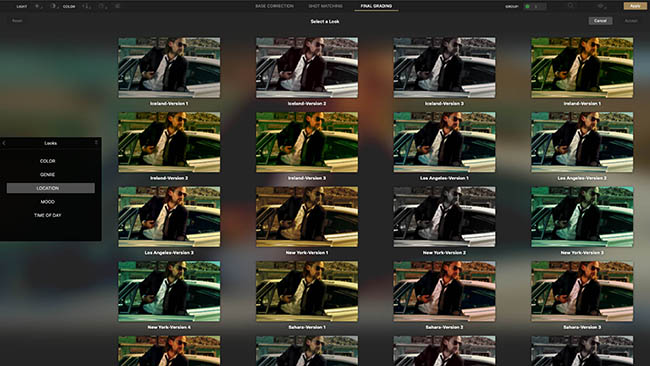Viewport: 650px width, 366px height.
Task: Click the COLOR label in top toolbar
Action: tap(69, 7)
